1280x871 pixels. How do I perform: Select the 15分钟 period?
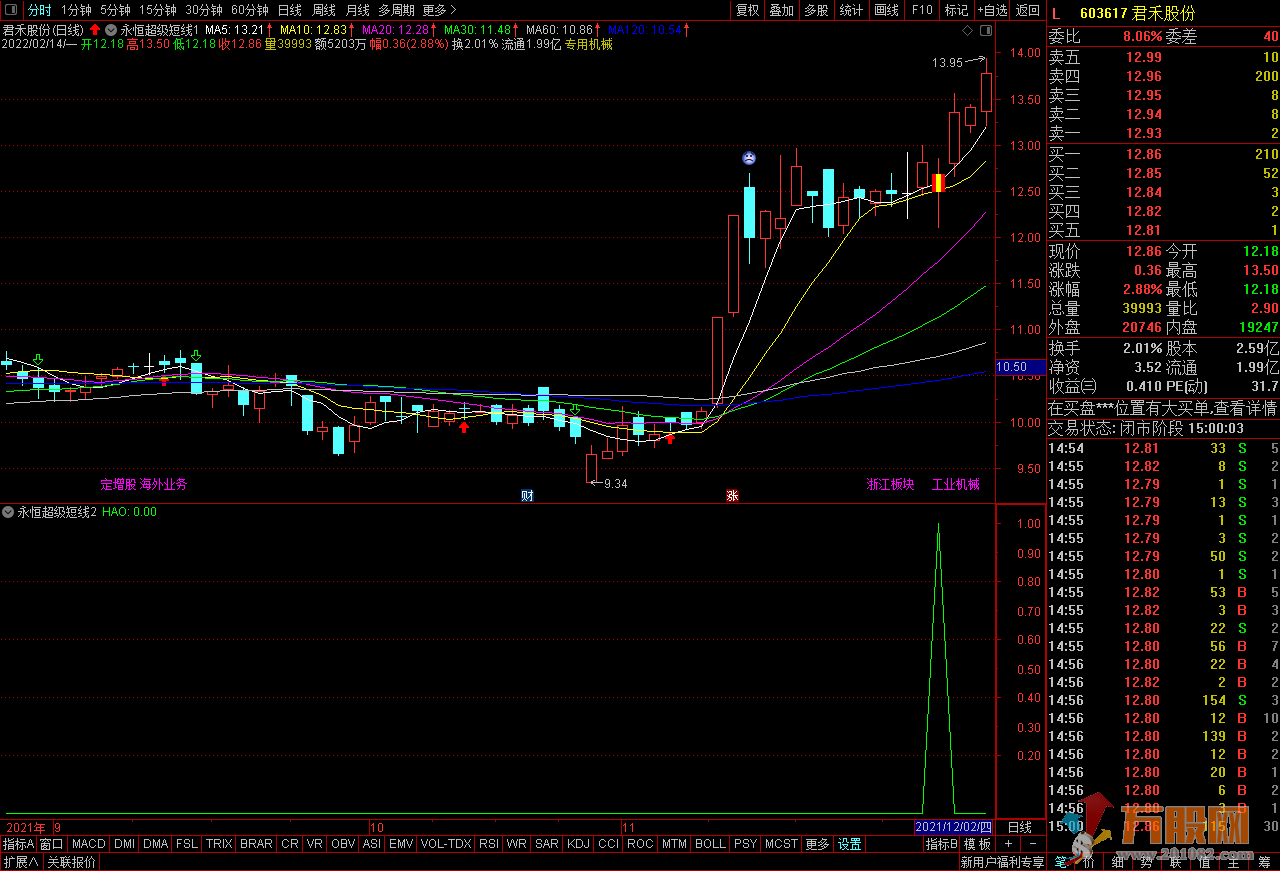(x=158, y=10)
